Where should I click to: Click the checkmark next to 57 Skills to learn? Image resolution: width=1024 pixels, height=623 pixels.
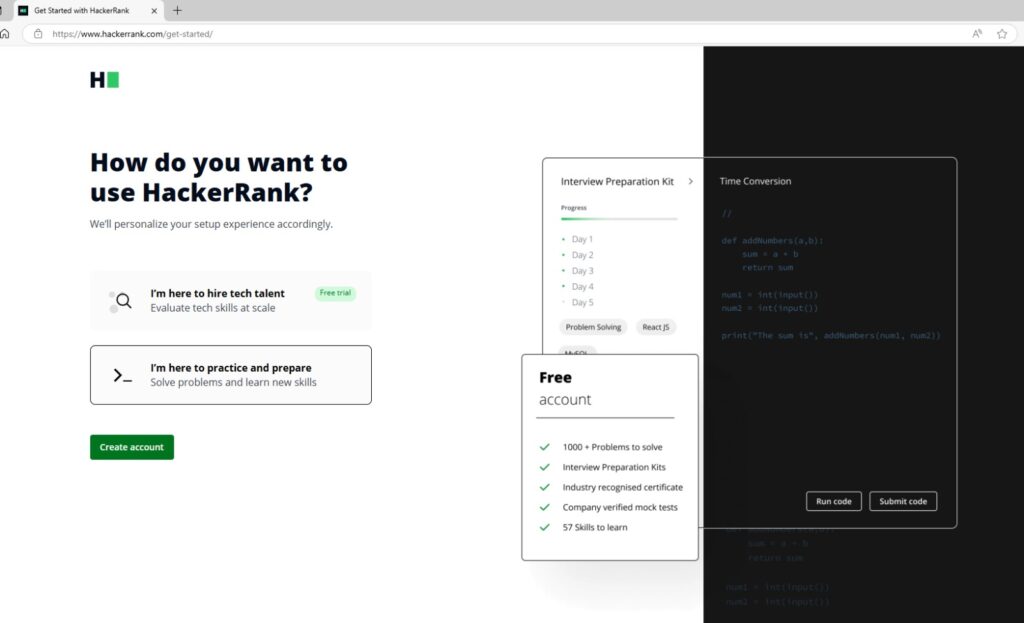[x=545, y=527]
